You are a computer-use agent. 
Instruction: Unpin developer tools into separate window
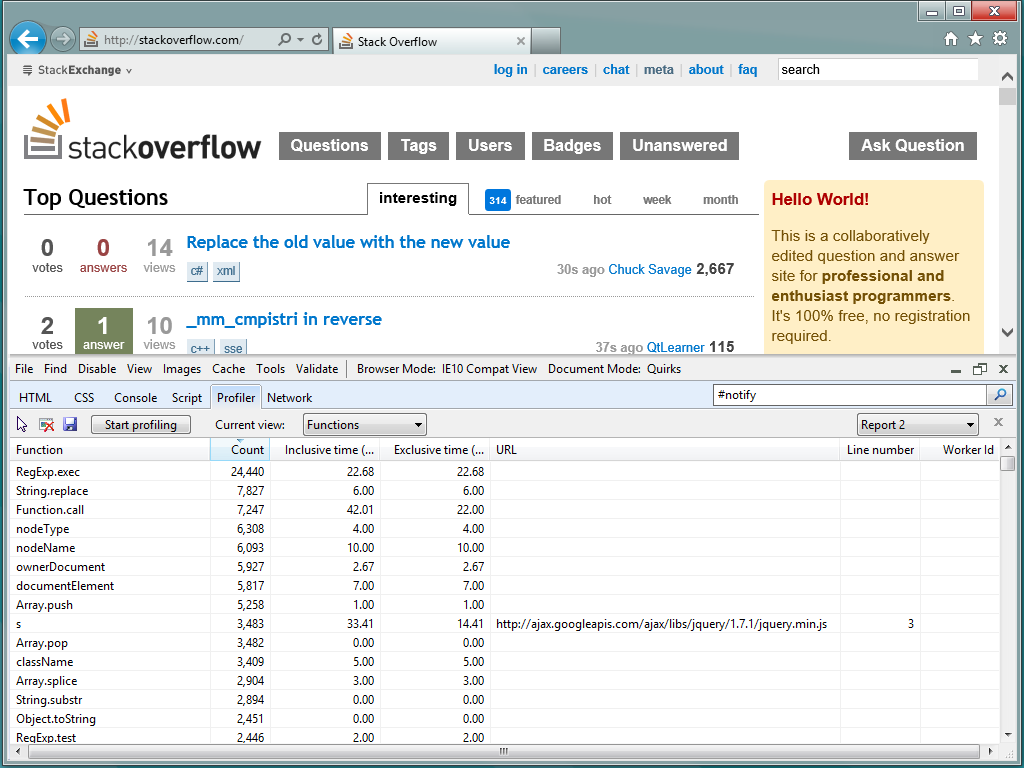coord(980,369)
